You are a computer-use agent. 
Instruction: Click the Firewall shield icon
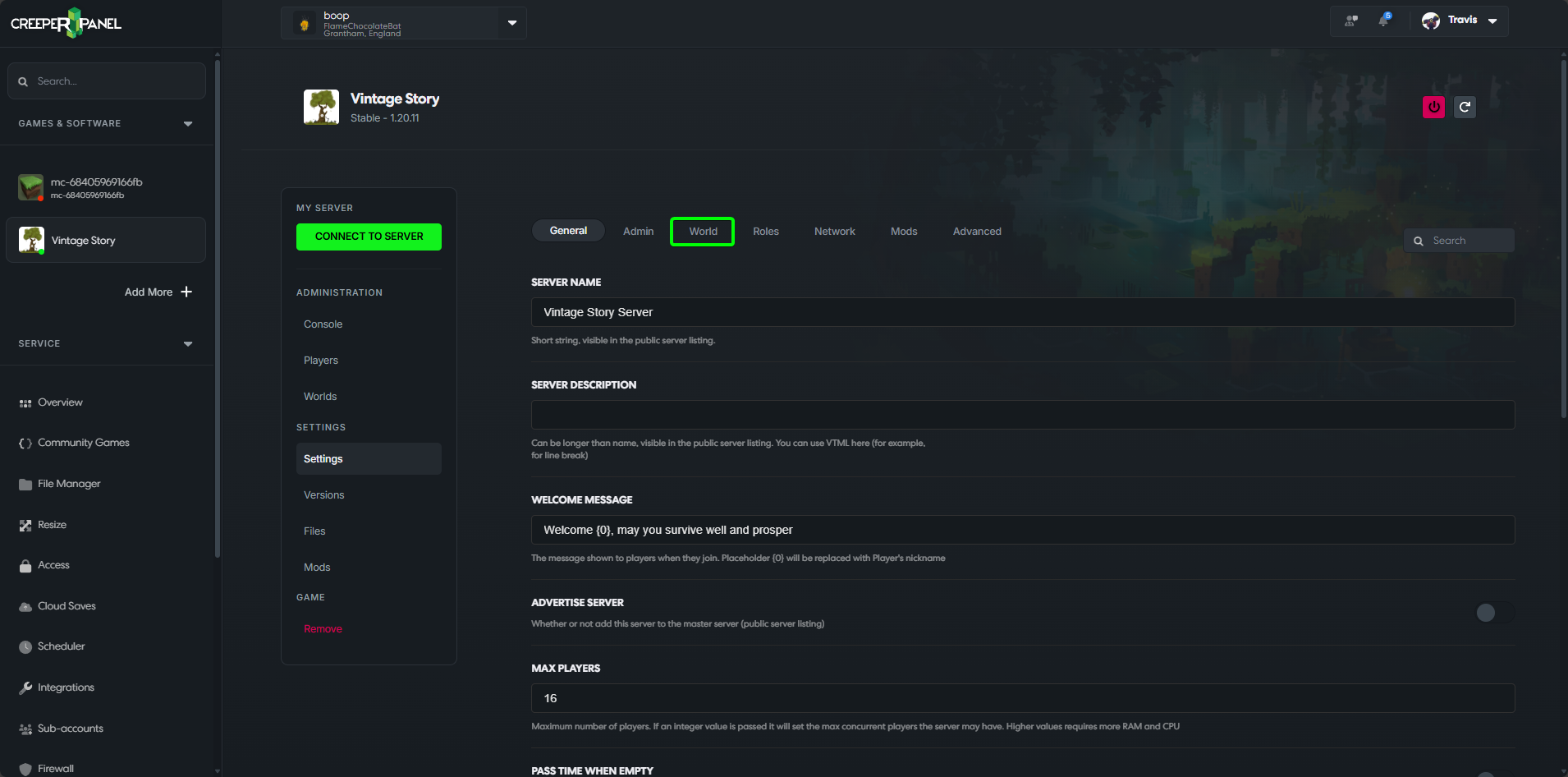click(25, 770)
